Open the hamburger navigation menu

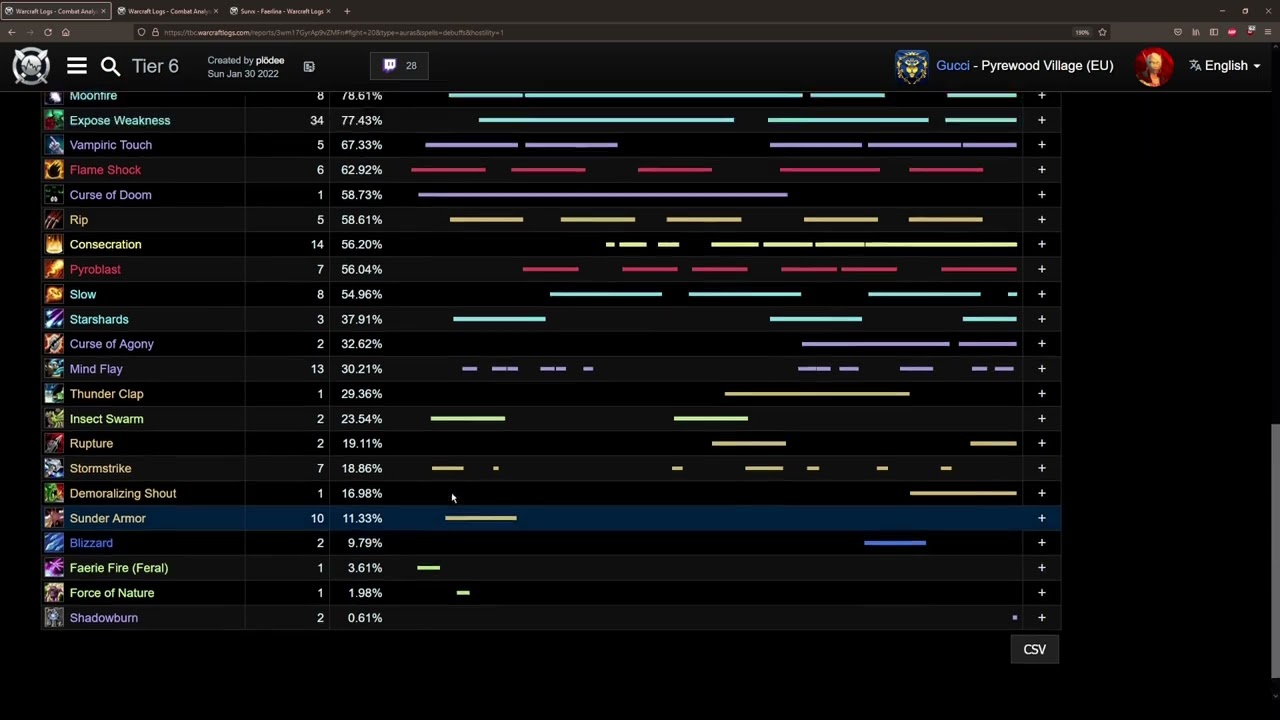(77, 66)
